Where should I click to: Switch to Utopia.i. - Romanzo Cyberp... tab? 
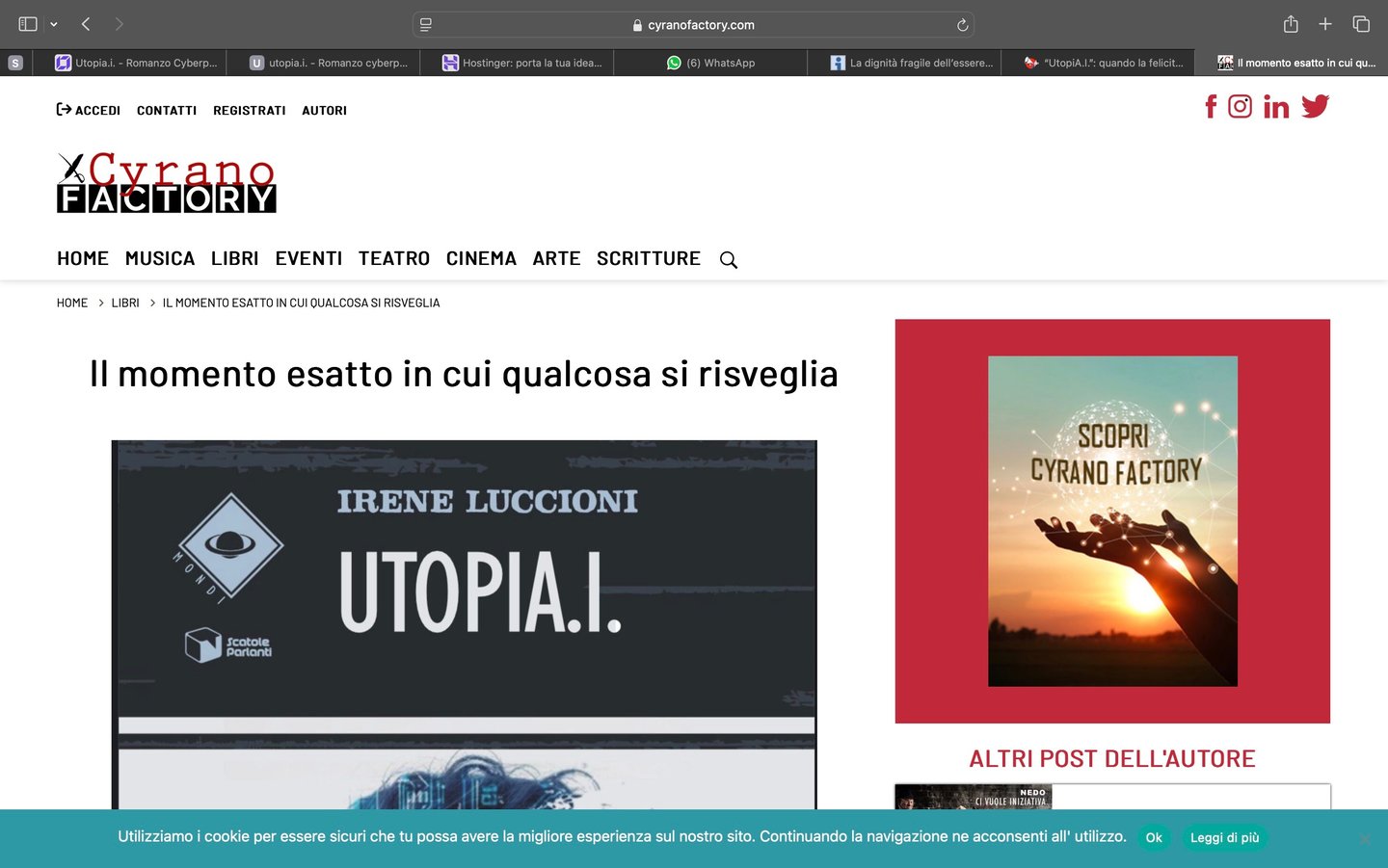click(129, 63)
